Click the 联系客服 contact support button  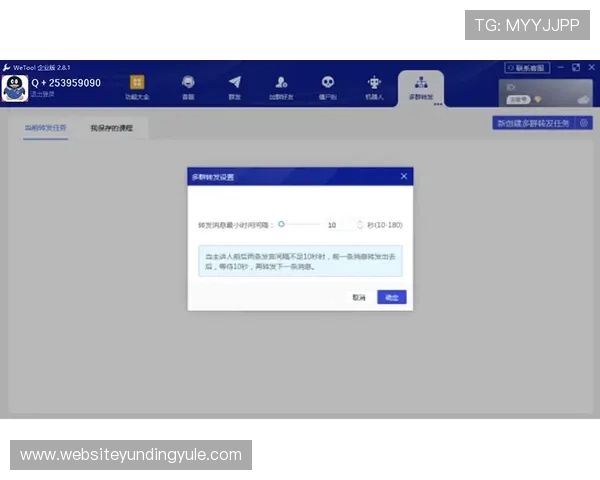tap(527, 68)
